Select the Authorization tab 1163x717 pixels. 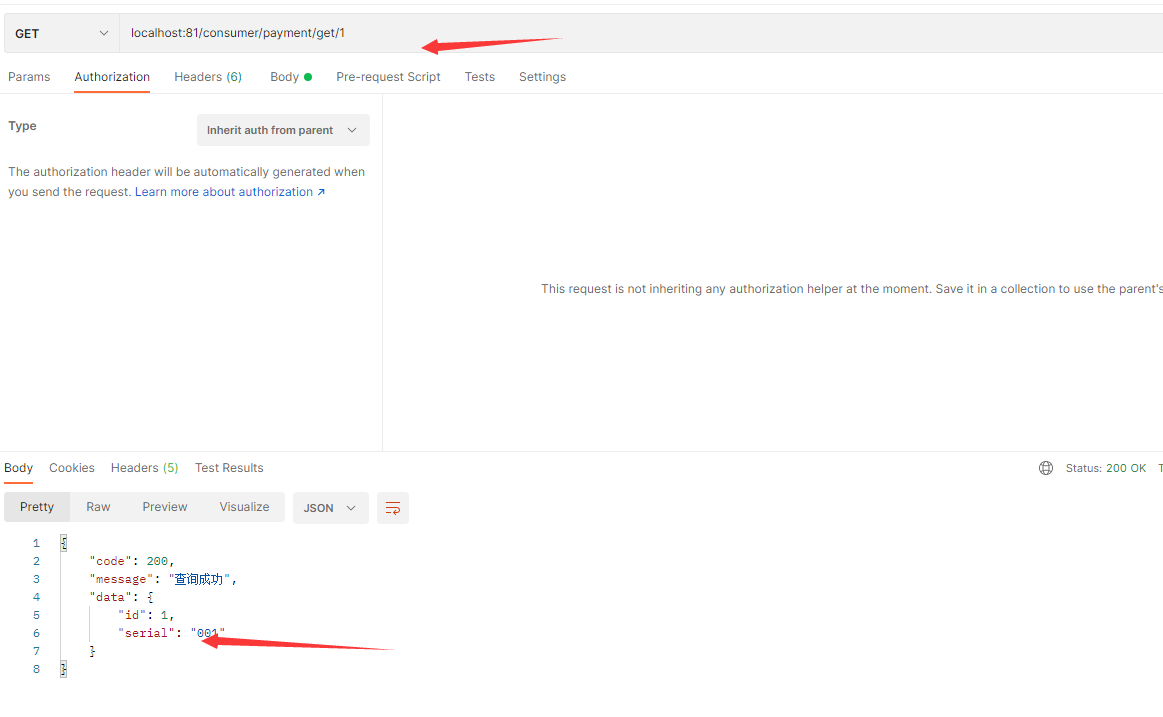[112, 77]
